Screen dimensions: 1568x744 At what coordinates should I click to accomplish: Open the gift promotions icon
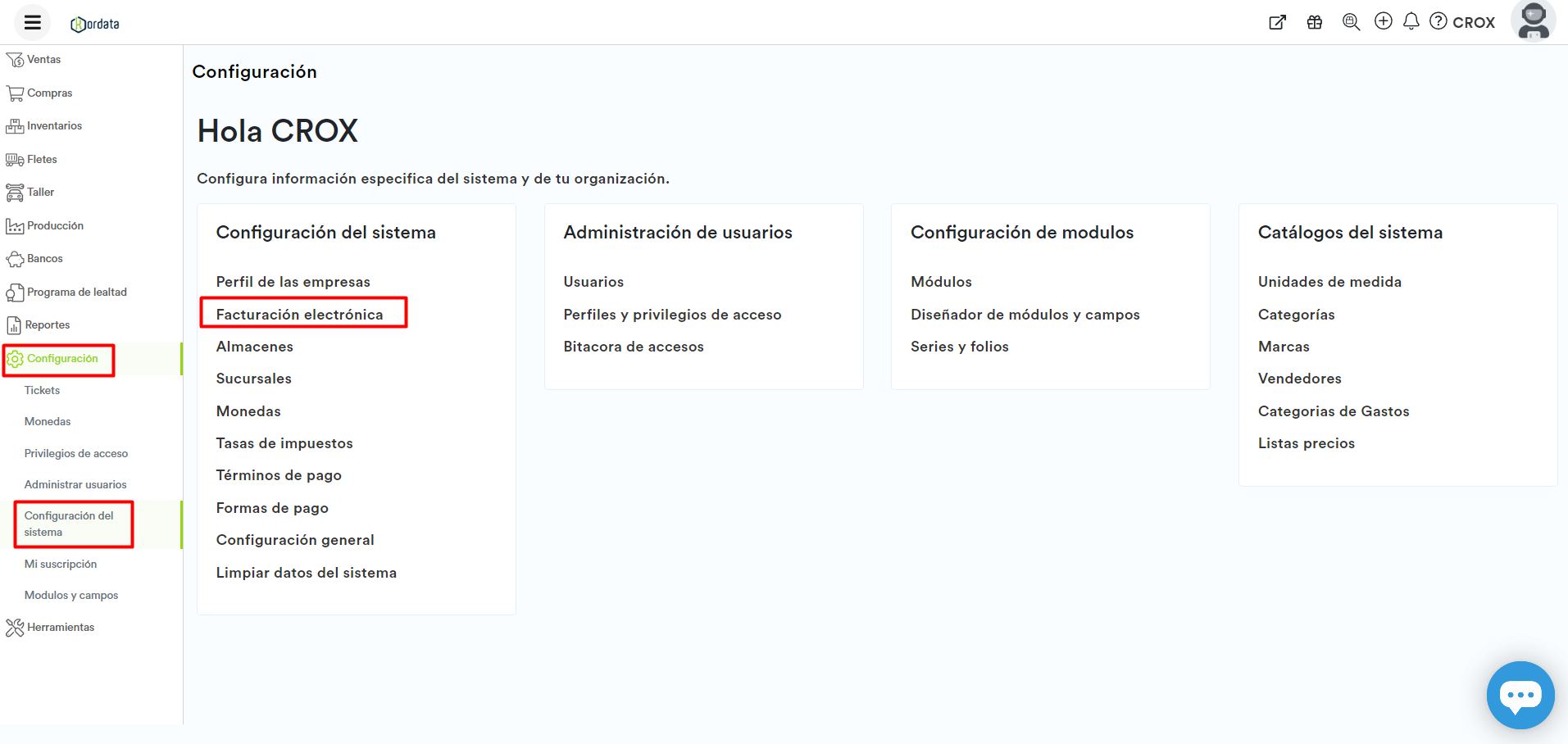point(1315,21)
